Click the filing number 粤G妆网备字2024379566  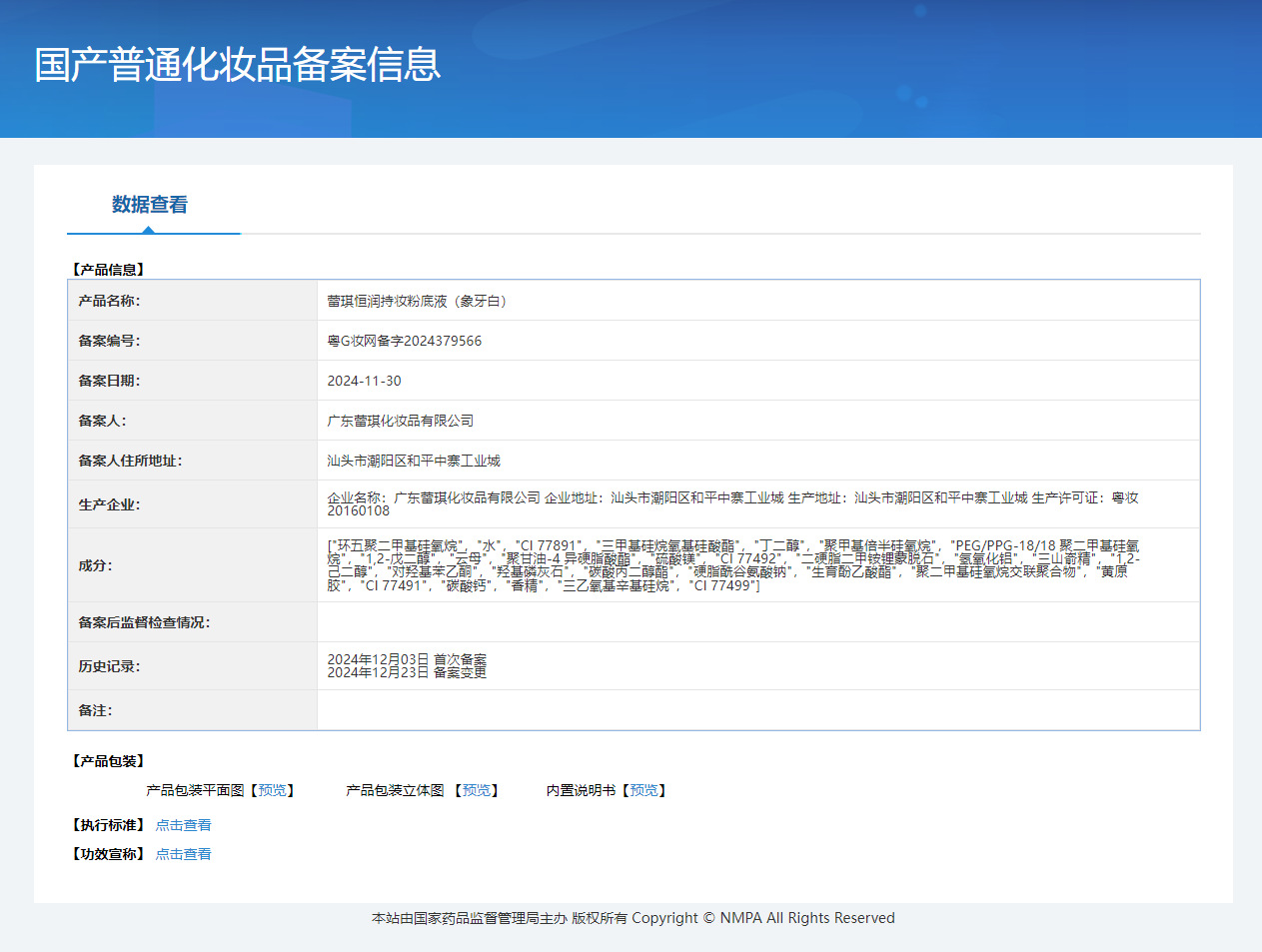tap(405, 341)
